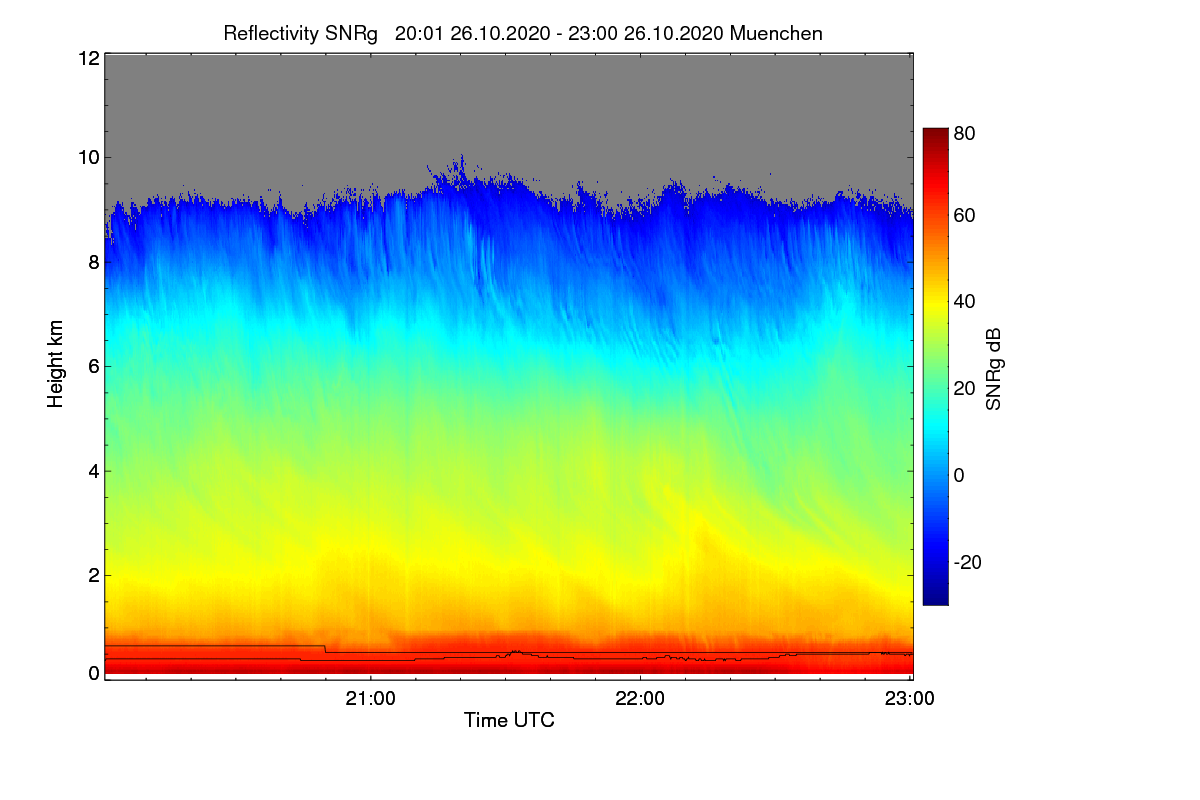Click the 21:00 time tick label
The width and height of the screenshot is (1200, 800).
coord(371,699)
